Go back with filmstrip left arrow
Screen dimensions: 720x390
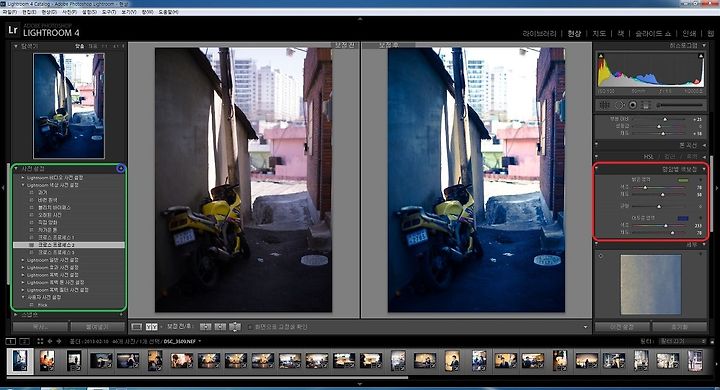50,341
